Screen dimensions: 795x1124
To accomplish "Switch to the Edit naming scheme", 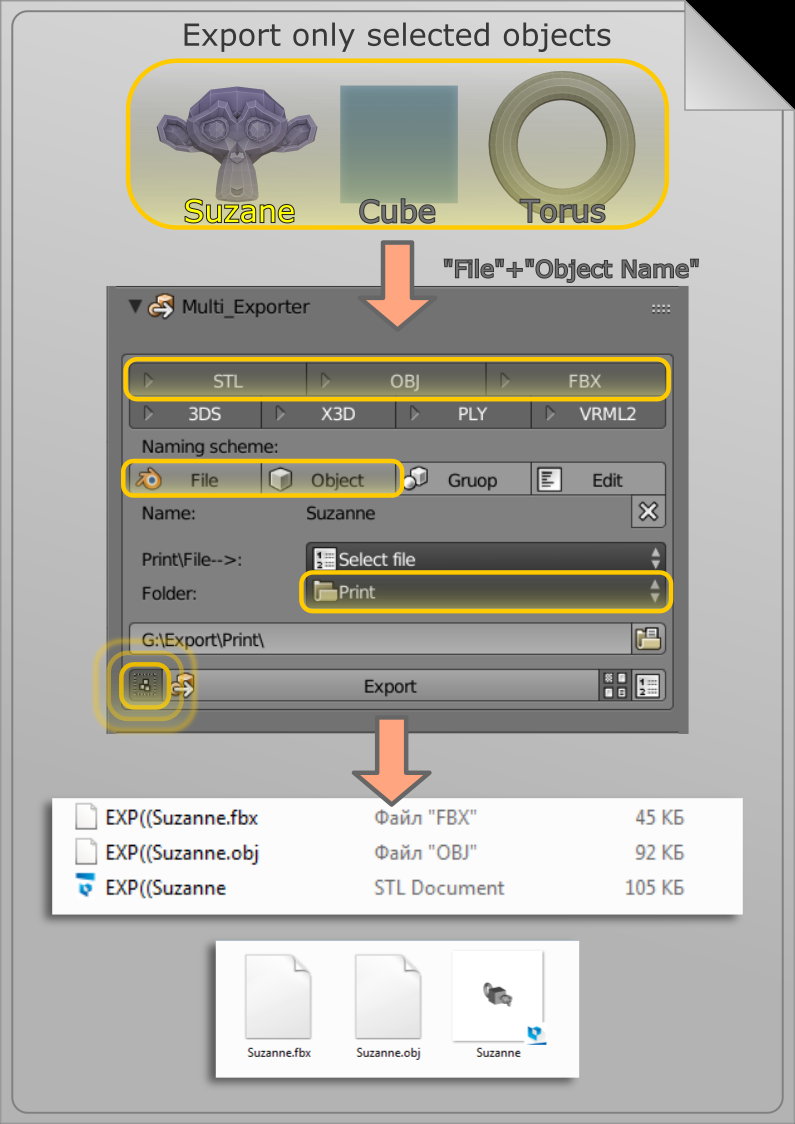I will tap(598, 480).
